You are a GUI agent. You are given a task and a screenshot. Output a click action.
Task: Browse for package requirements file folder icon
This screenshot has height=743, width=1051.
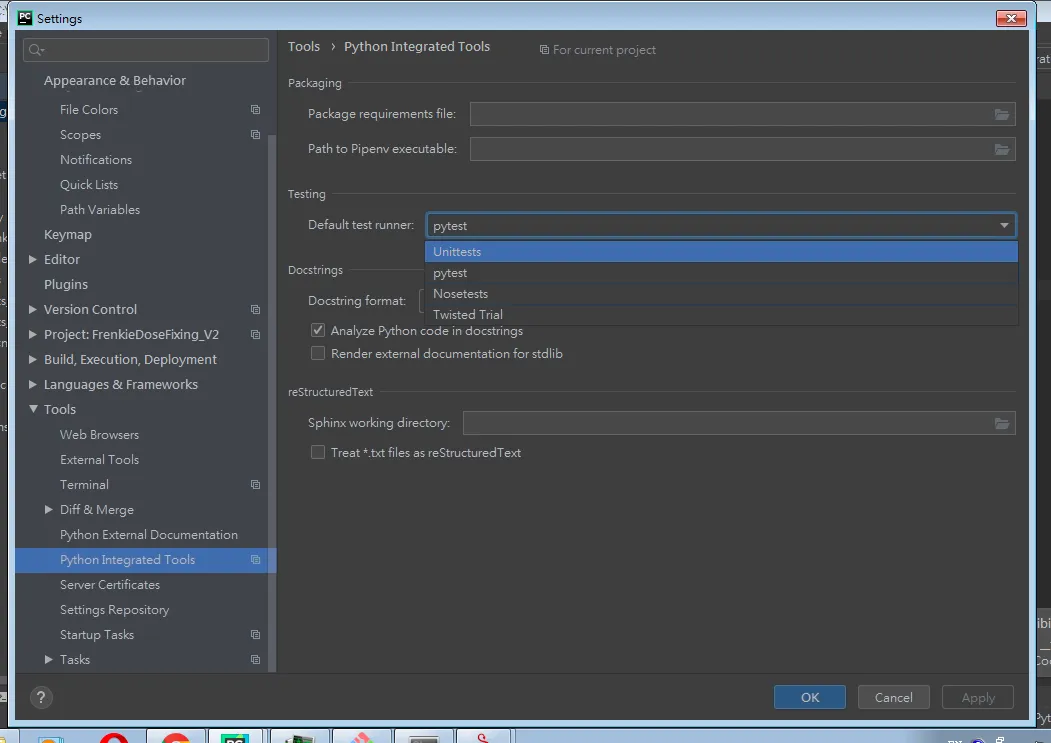click(x=1001, y=114)
